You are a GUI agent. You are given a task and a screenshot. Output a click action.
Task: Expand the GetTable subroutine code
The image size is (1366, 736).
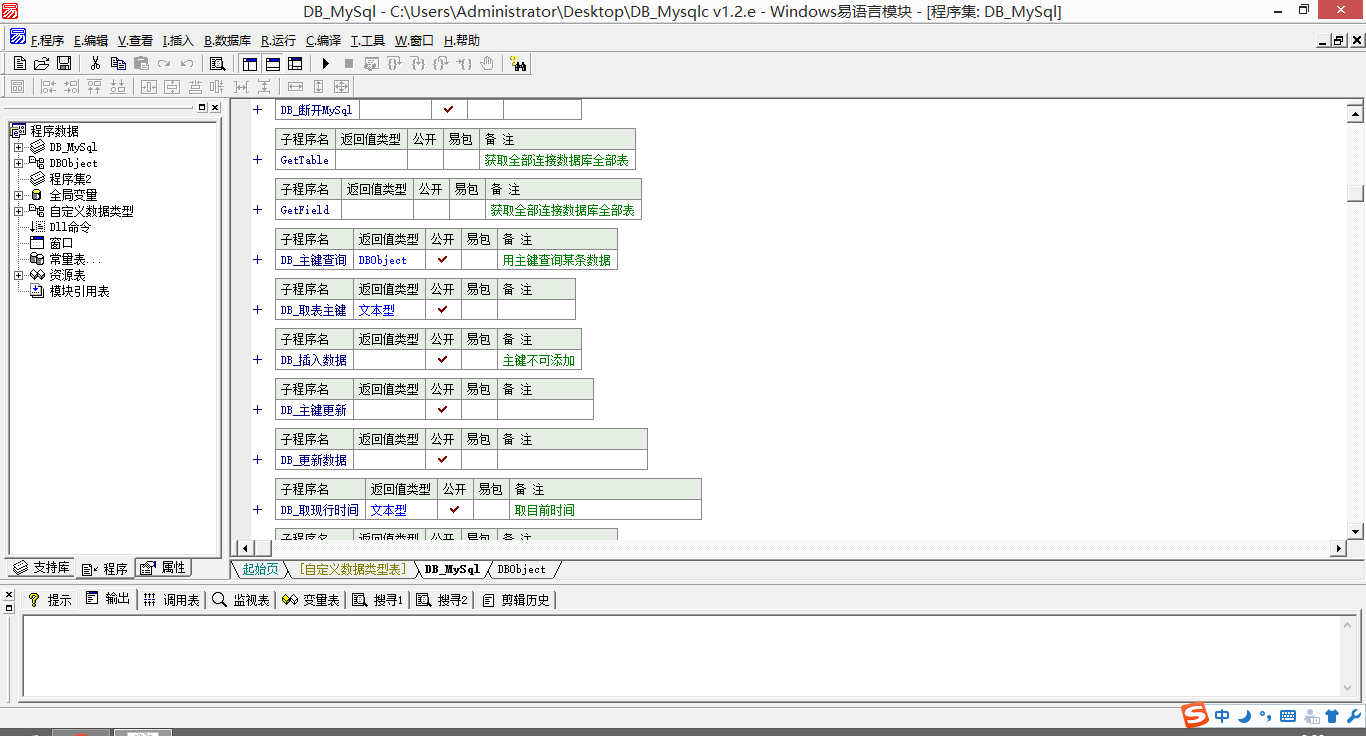coord(257,160)
